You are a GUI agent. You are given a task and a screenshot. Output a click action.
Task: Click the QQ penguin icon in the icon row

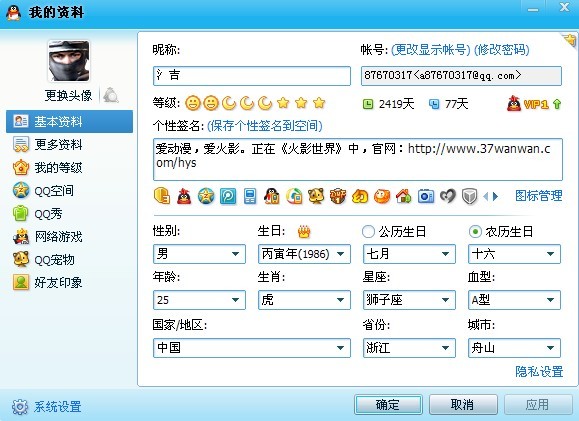coord(272,196)
